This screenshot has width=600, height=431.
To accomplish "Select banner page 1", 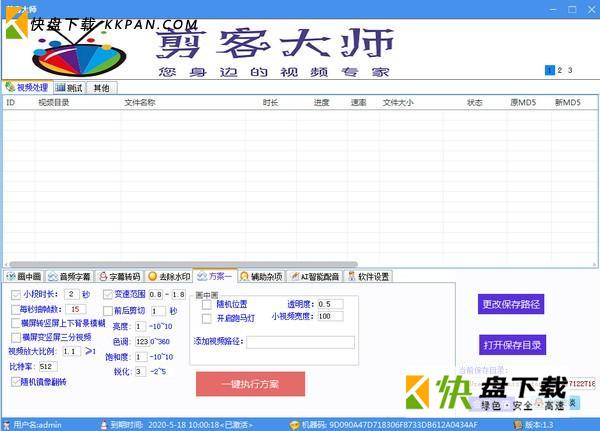I will point(549,70).
